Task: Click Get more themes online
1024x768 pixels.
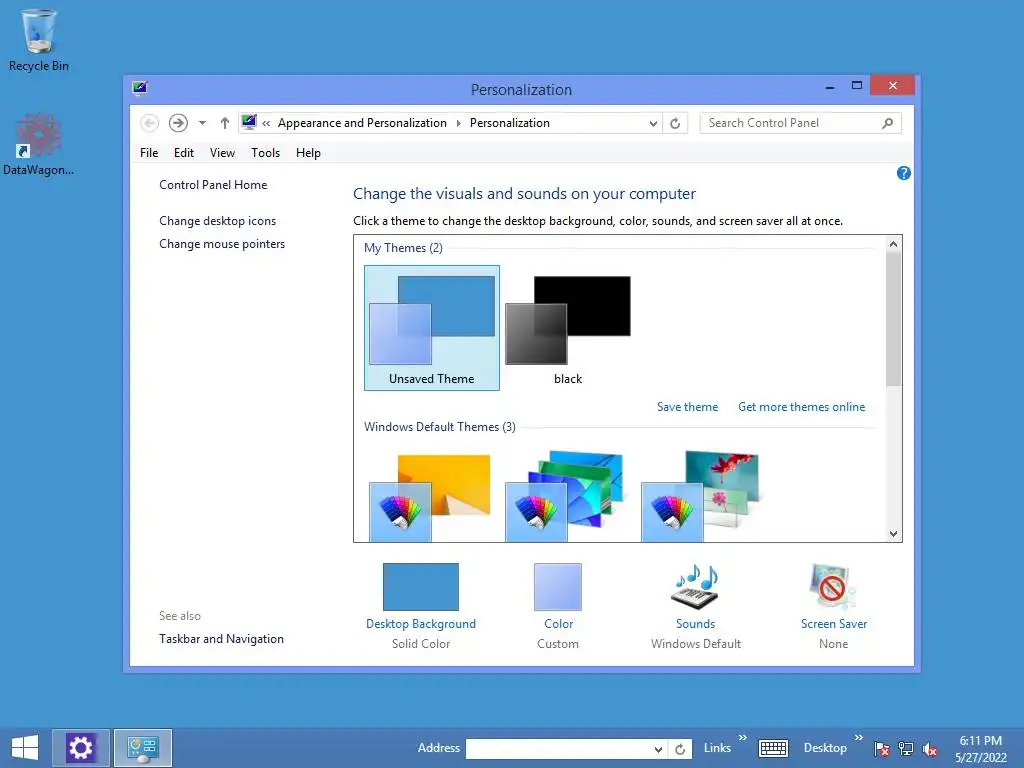Action: 801,407
